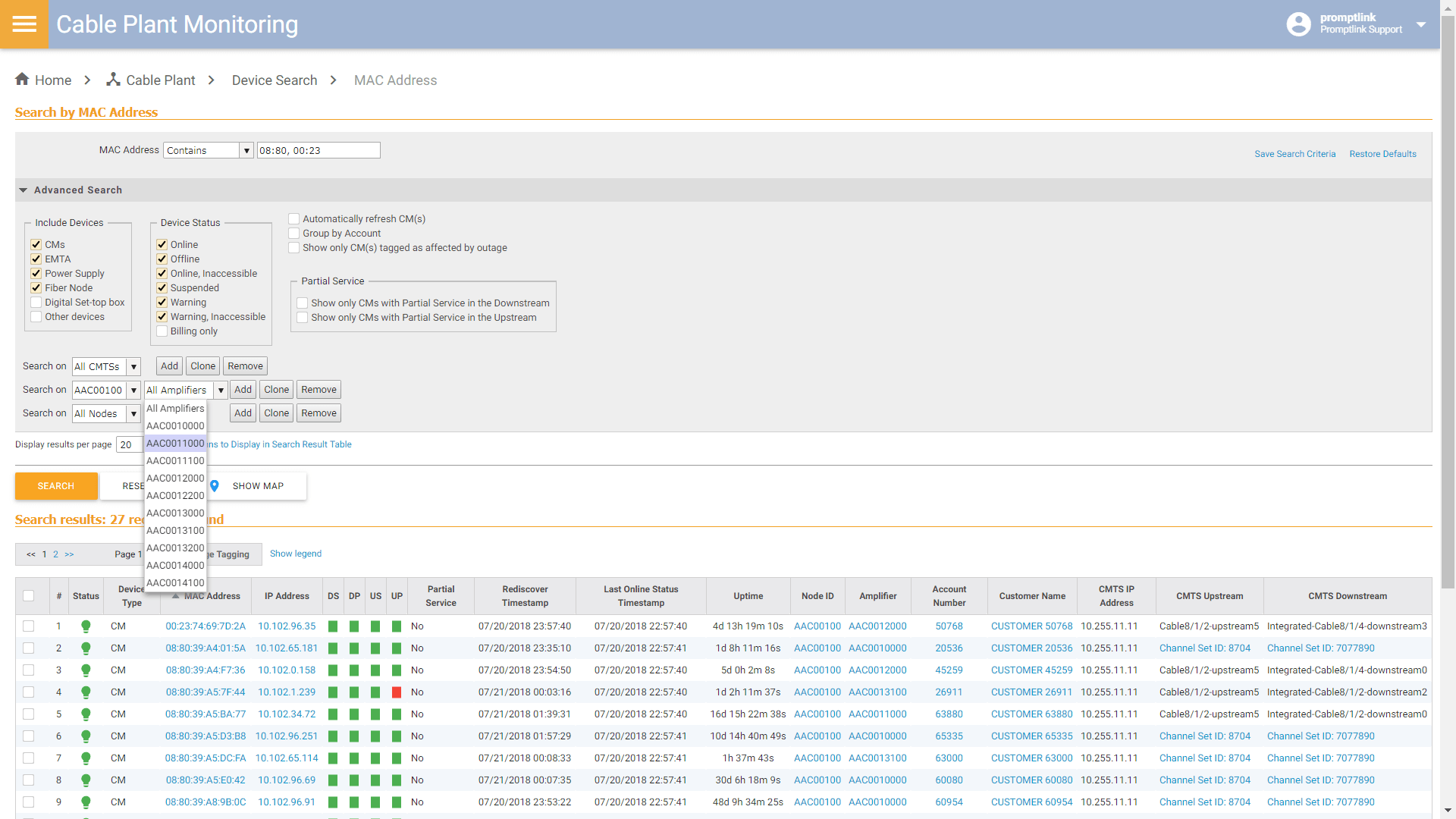
Task: Close the All Amplifiers dropdown arrow
Action: click(221, 390)
